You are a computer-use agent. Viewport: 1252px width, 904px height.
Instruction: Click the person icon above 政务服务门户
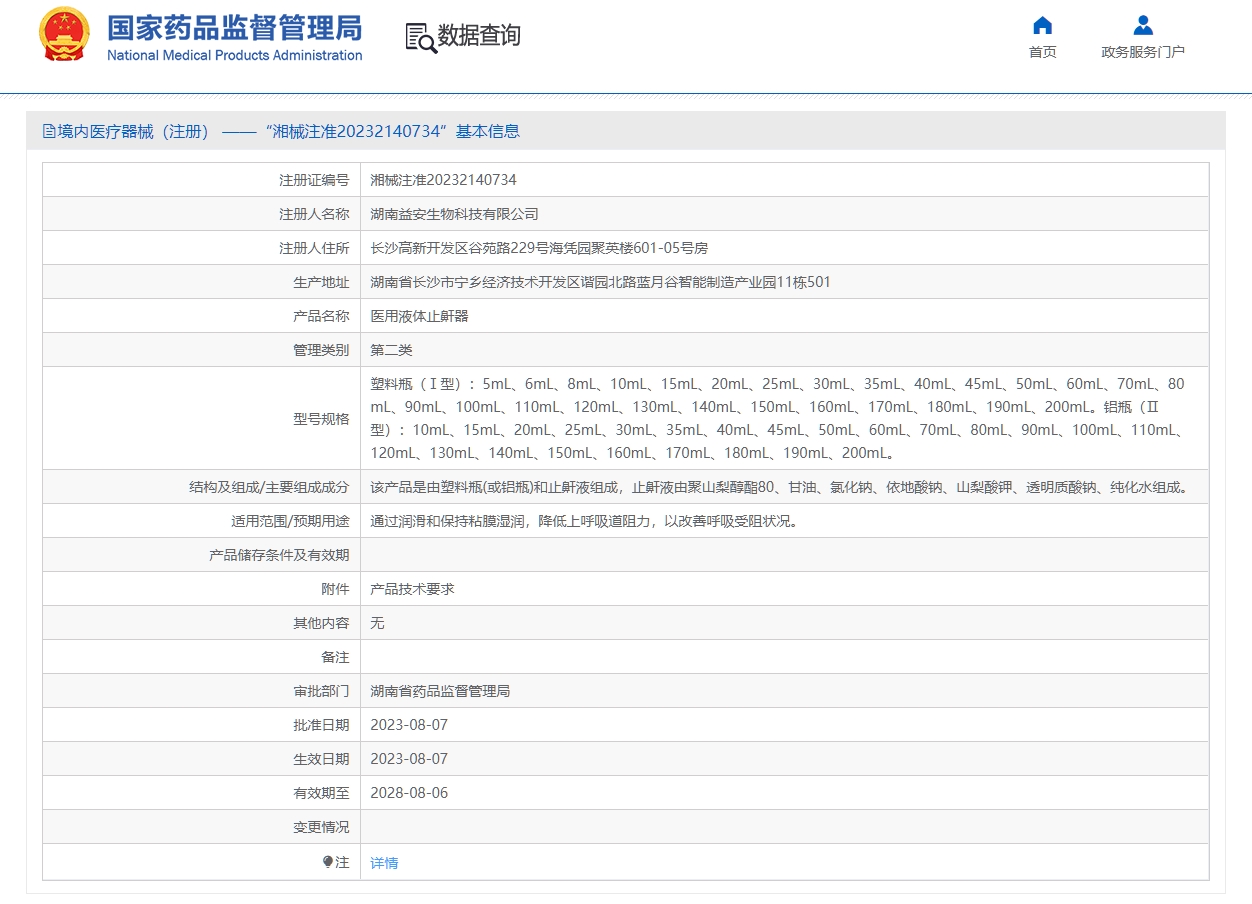pyautogui.click(x=1143, y=25)
